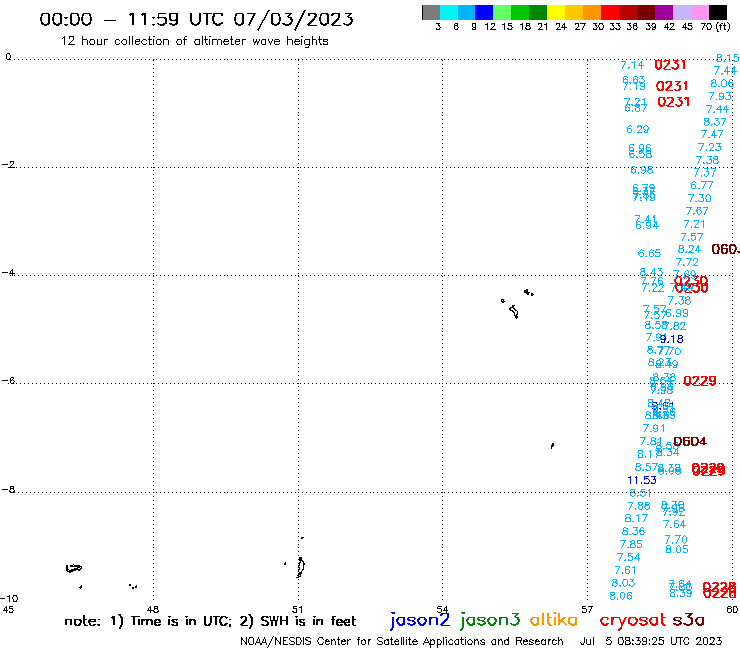
Task: Click the red 'cryosat' satellite label
Action: click(633, 620)
